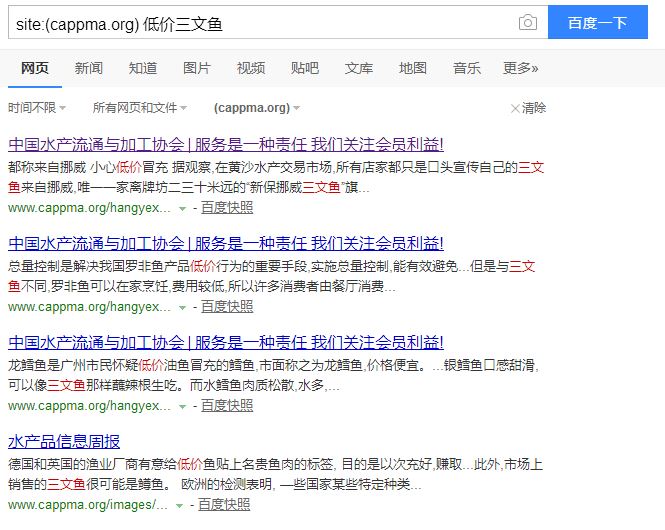Expand dropdown arrow beside cappma.org/images URL
This screenshot has height=530, width=665.
179,505
